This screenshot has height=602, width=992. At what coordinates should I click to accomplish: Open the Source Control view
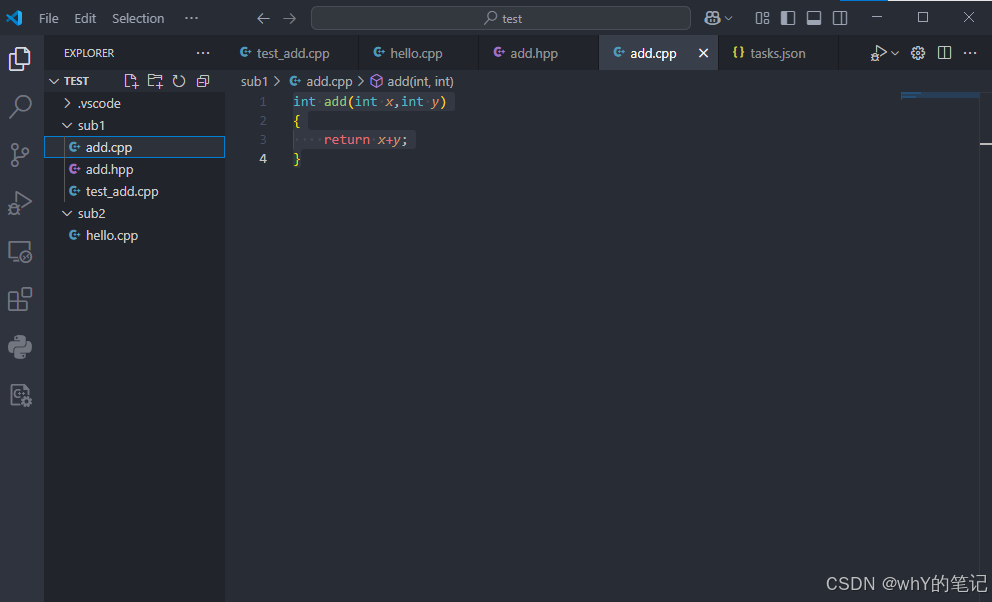coord(20,155)
